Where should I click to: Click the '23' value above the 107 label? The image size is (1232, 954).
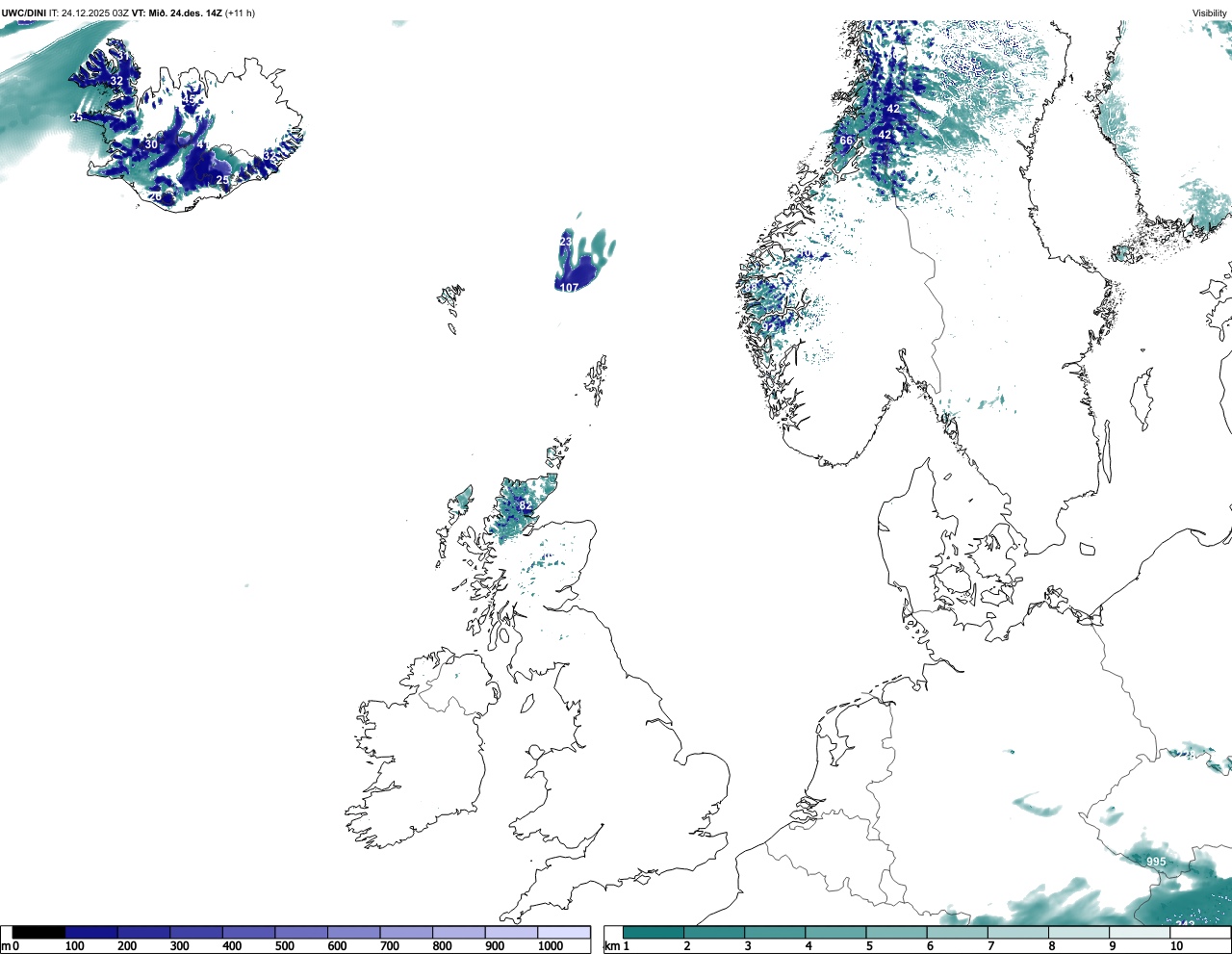pyautogui.click(x=566, y=241)
